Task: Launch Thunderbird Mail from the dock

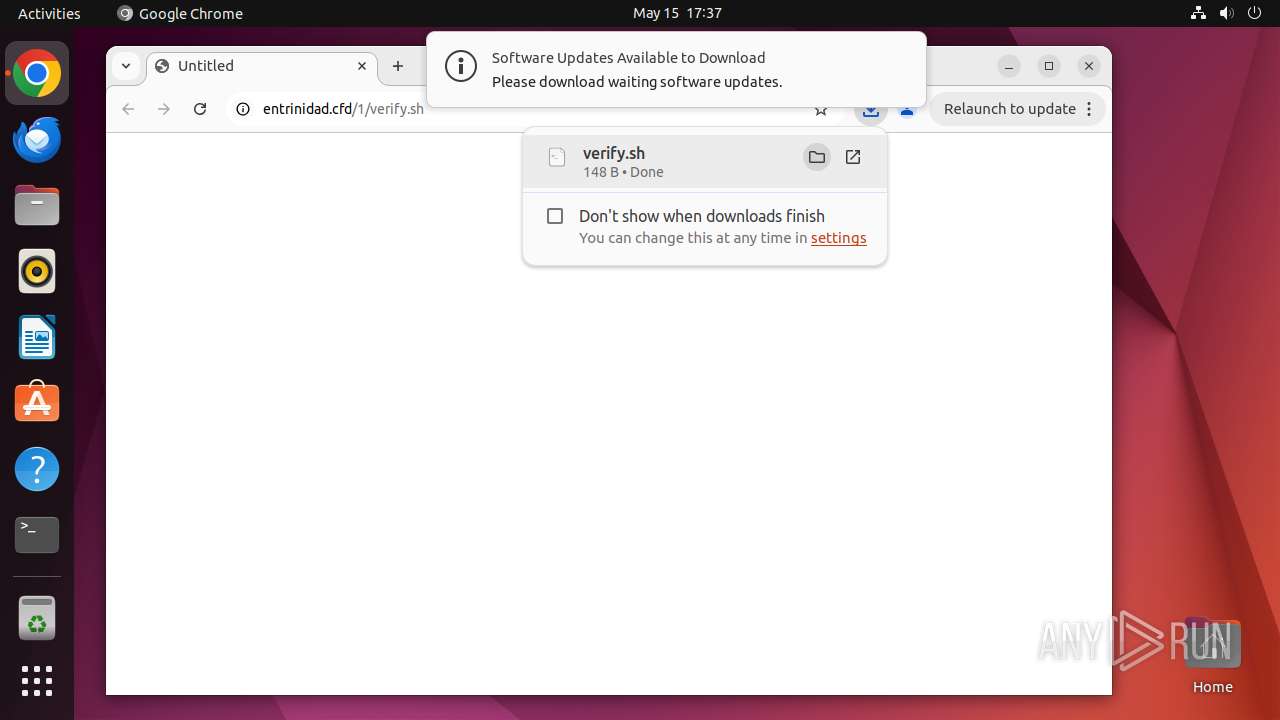Action: coord(37,140)
